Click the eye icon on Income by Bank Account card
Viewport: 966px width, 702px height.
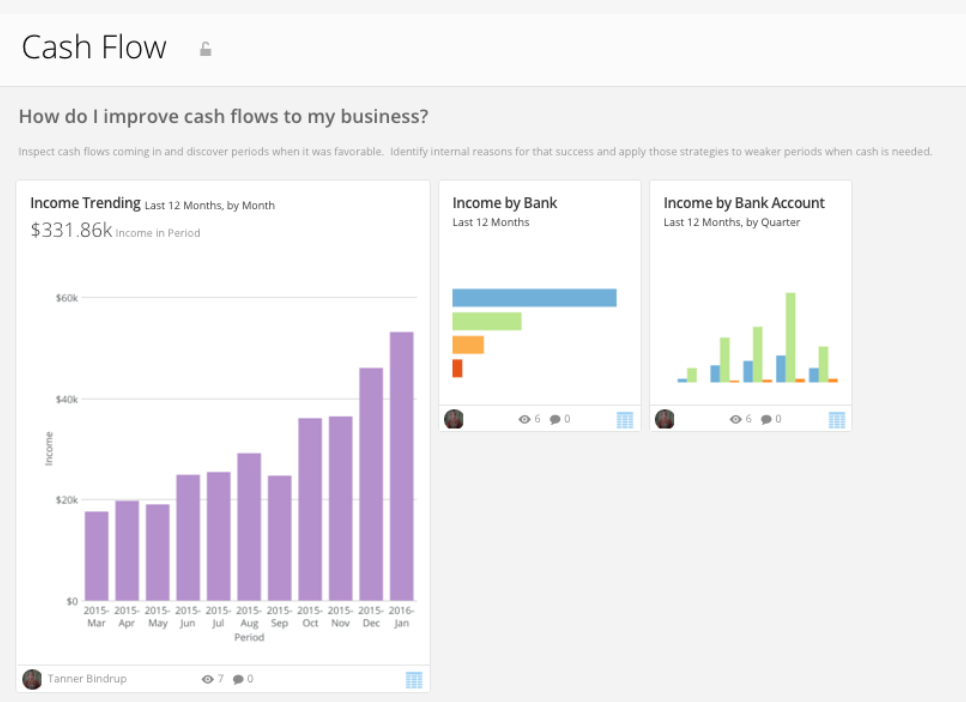[738, 419]
